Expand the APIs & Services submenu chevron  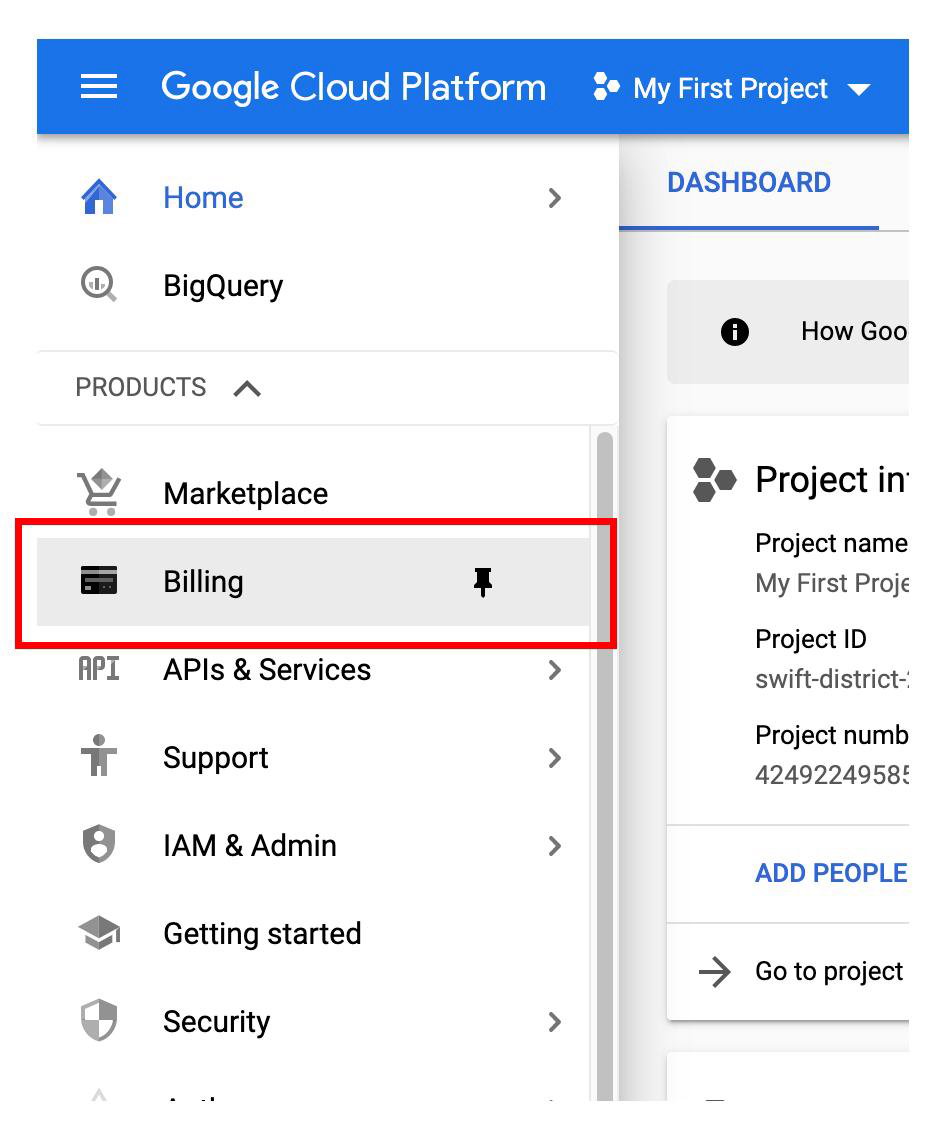pyautogui.click(x=554, y=670)
